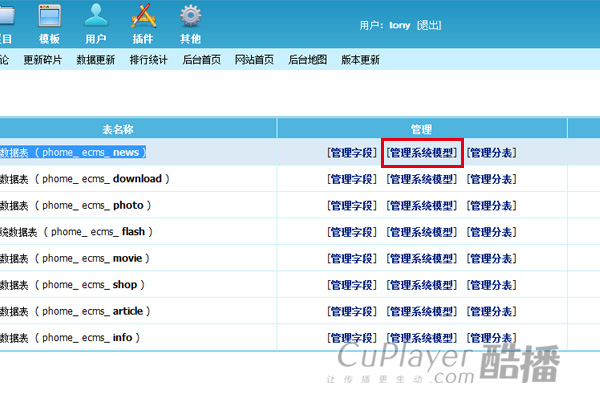The height and width of the screenshot is (400, 600).
Task: Click 管理系统模型 for the flash table
Action: (x=421, y=232)
